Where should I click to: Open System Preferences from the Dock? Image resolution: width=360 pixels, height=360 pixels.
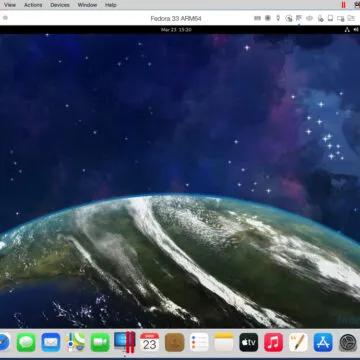(348, 342)
